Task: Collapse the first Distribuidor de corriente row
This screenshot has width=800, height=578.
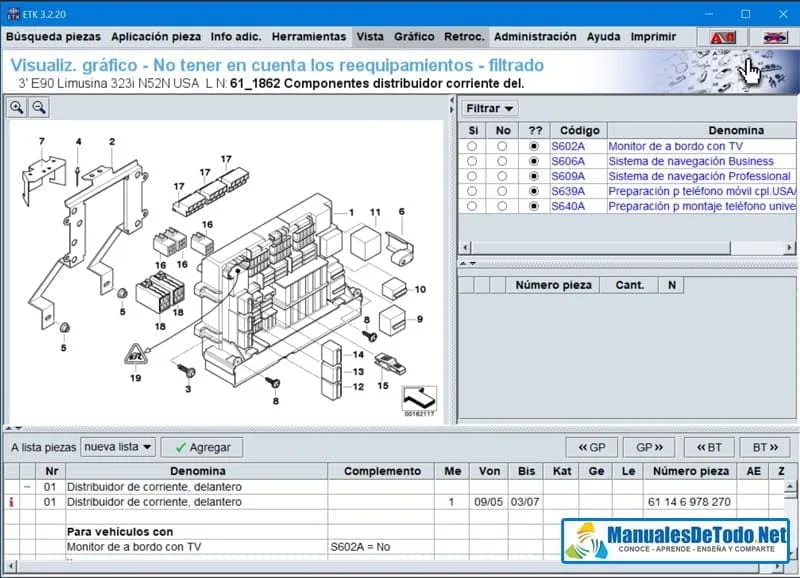Action: tap(28, 487)
